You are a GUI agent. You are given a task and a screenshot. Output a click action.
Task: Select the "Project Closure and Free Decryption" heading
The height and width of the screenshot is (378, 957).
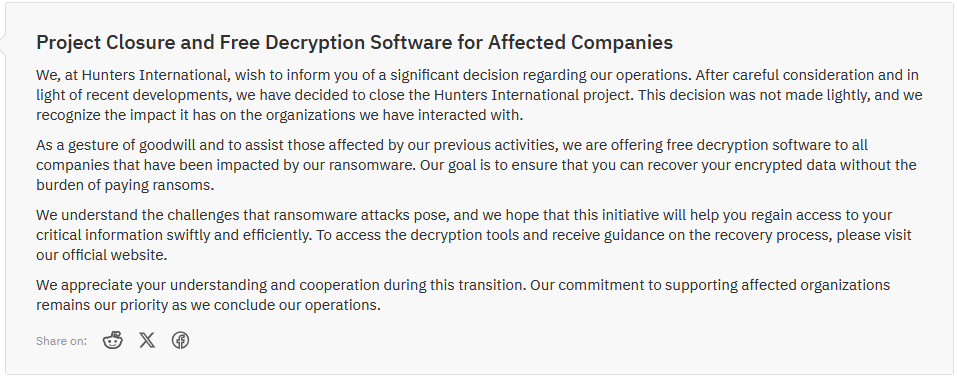[x=354, y=42]
